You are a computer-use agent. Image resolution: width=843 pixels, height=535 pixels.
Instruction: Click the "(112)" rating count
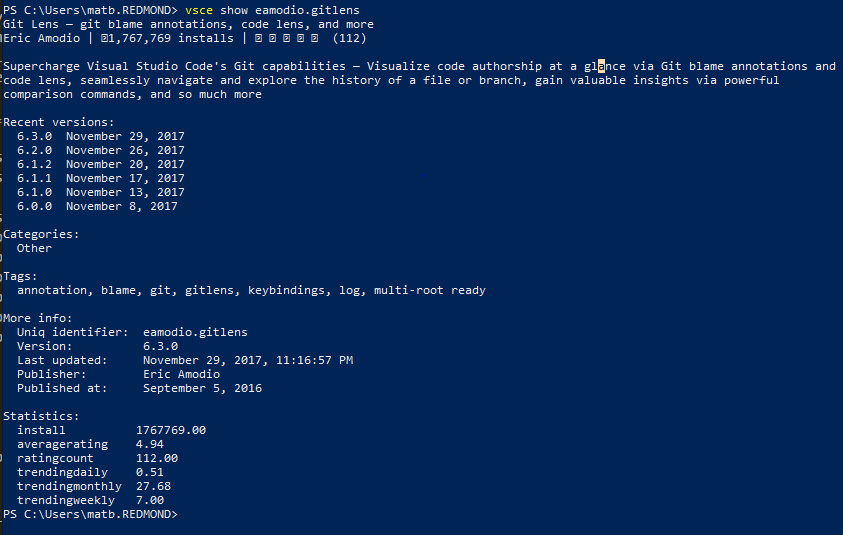[x=349, y=38]
